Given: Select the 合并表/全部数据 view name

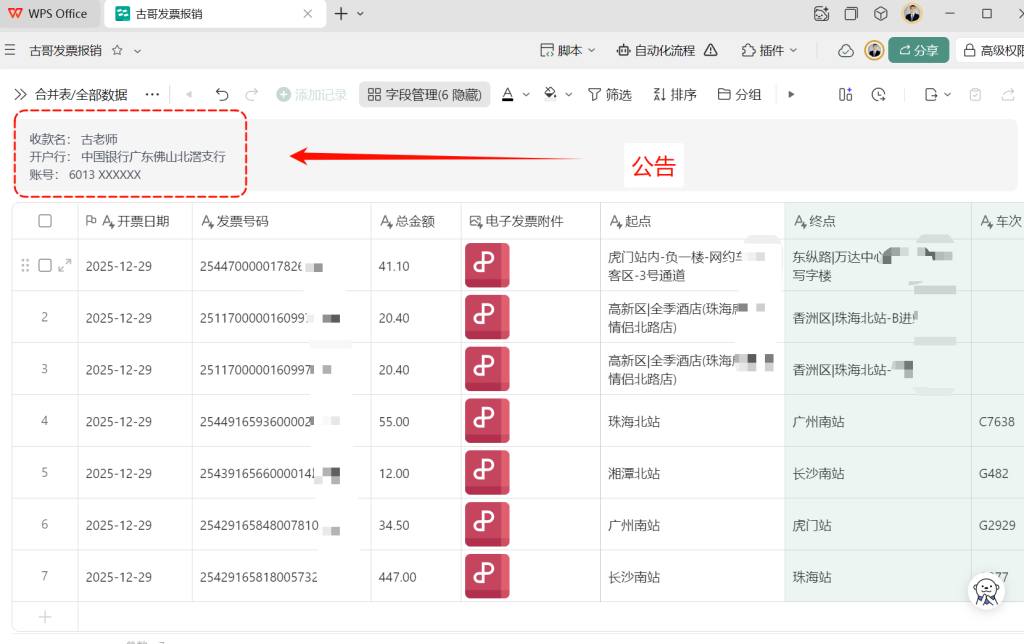Looking at the screenshot, I should 81,95.
